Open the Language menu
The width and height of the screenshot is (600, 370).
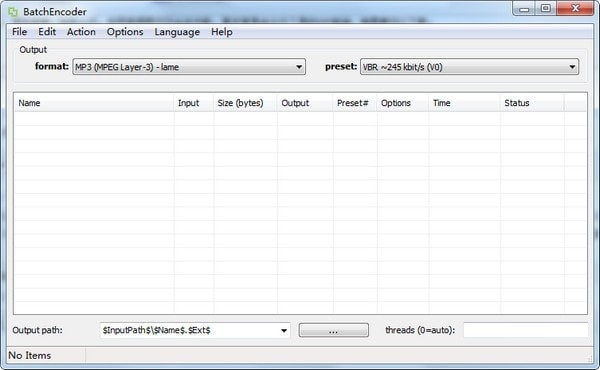click(177, 32)
